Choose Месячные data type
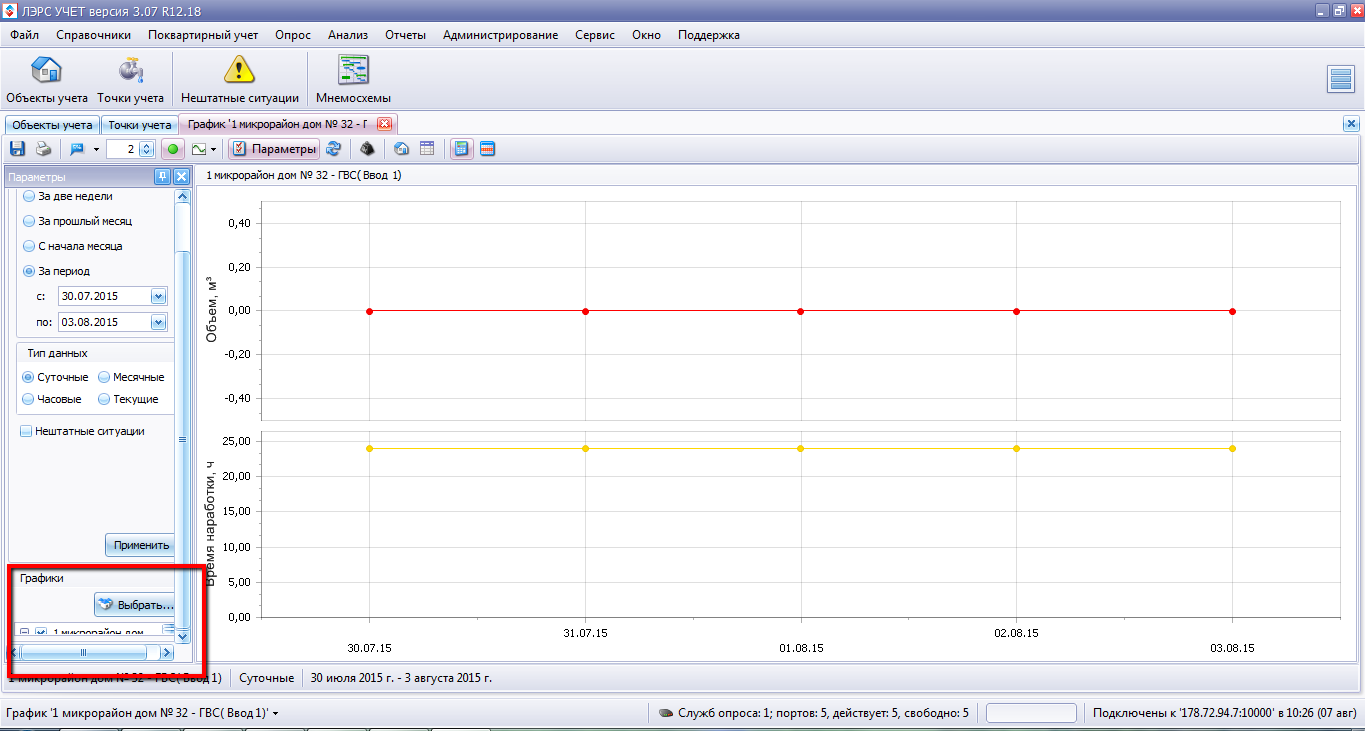Viewport: 1365px width, 731px height. (x=105, y=377)
